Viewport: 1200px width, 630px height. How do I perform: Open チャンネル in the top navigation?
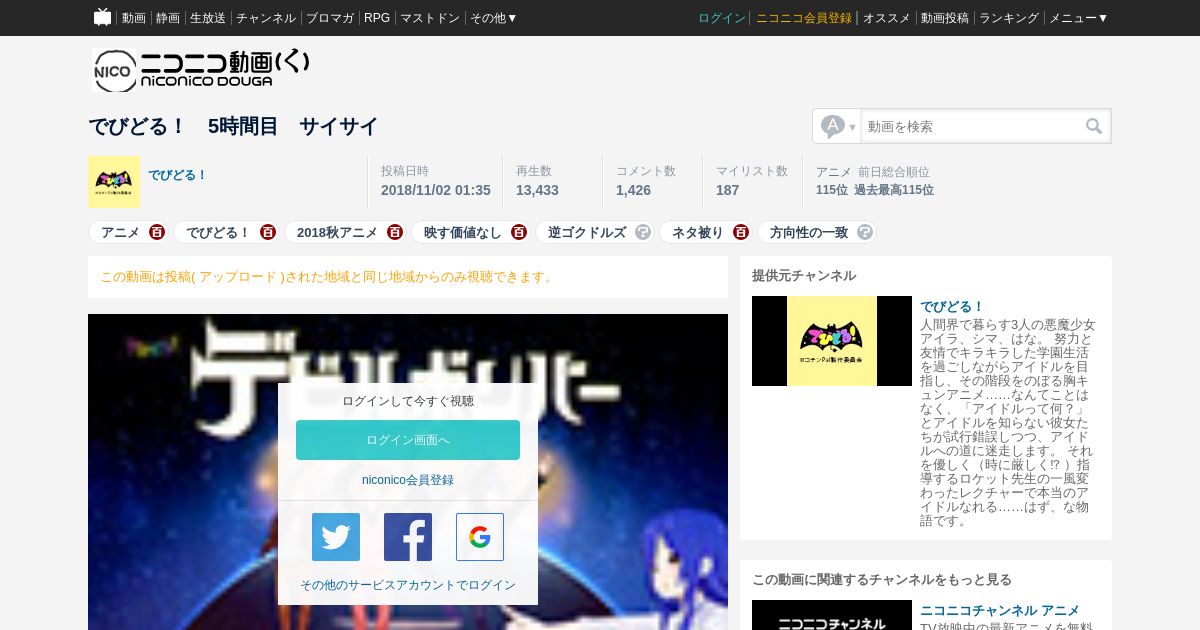(266, 18)
